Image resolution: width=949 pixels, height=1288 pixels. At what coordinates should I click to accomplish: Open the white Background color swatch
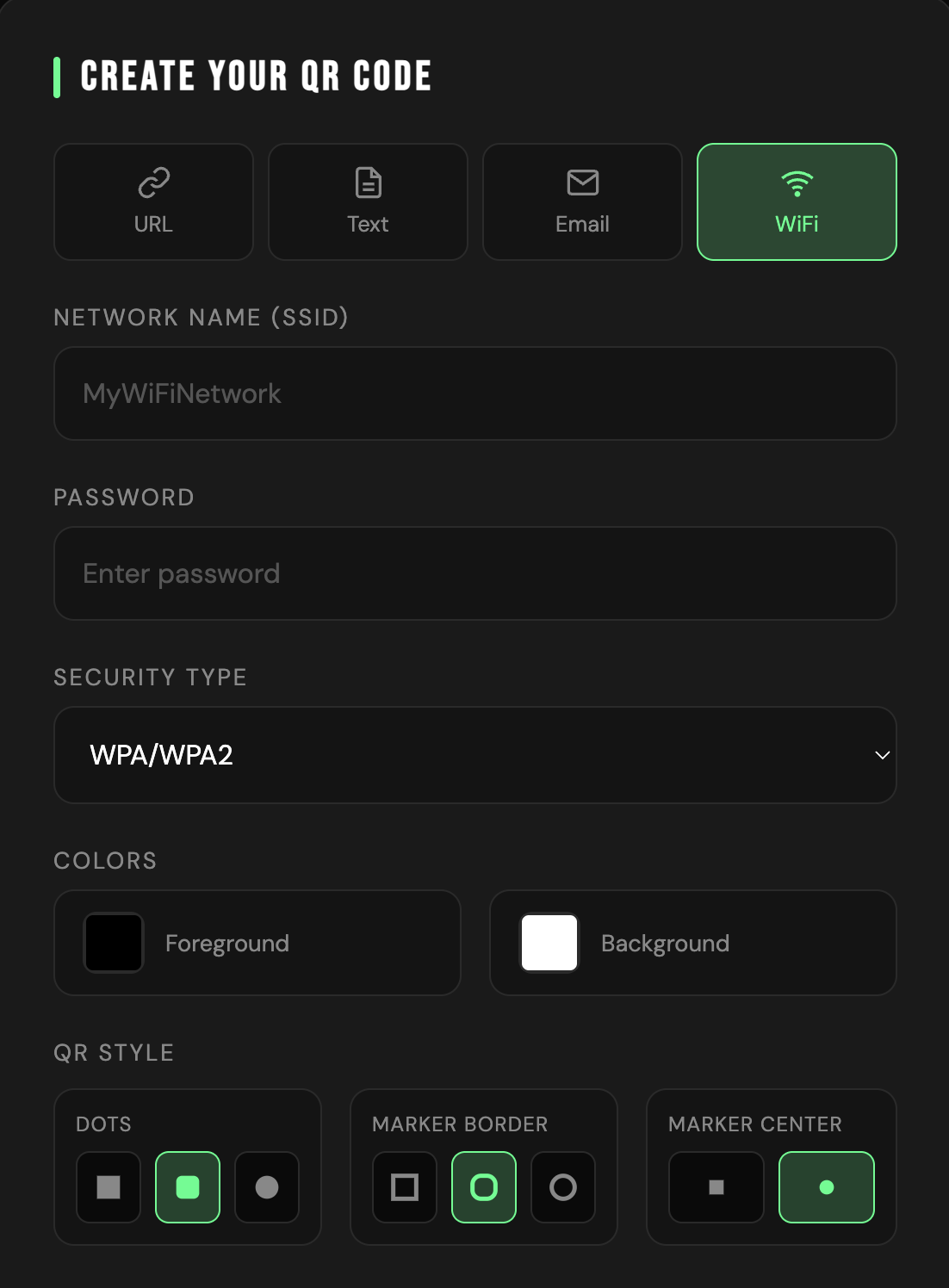click(549, 943)
